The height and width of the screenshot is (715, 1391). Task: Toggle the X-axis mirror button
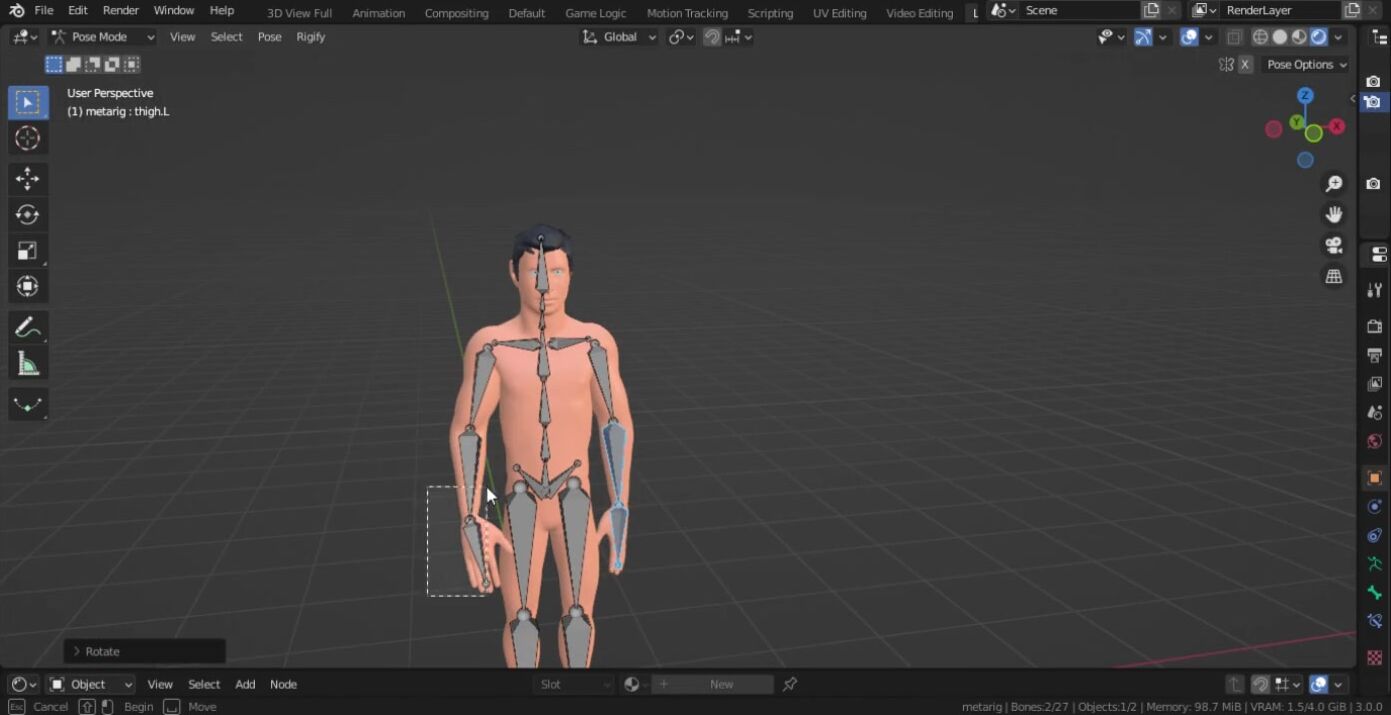(x=1245, y=64)
